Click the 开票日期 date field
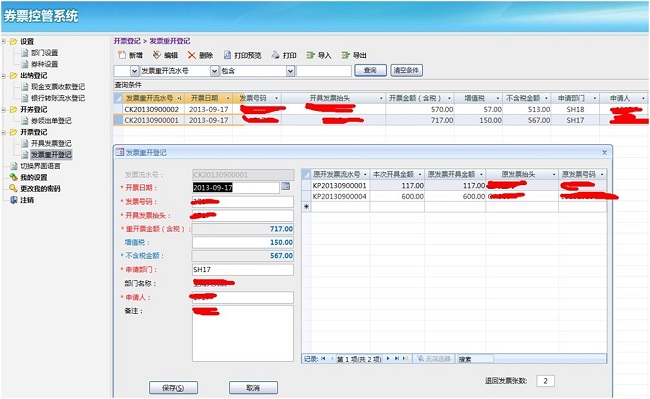The height and width of the screenshot is (399, 650). pyautogui.click(x=236, y=187)
